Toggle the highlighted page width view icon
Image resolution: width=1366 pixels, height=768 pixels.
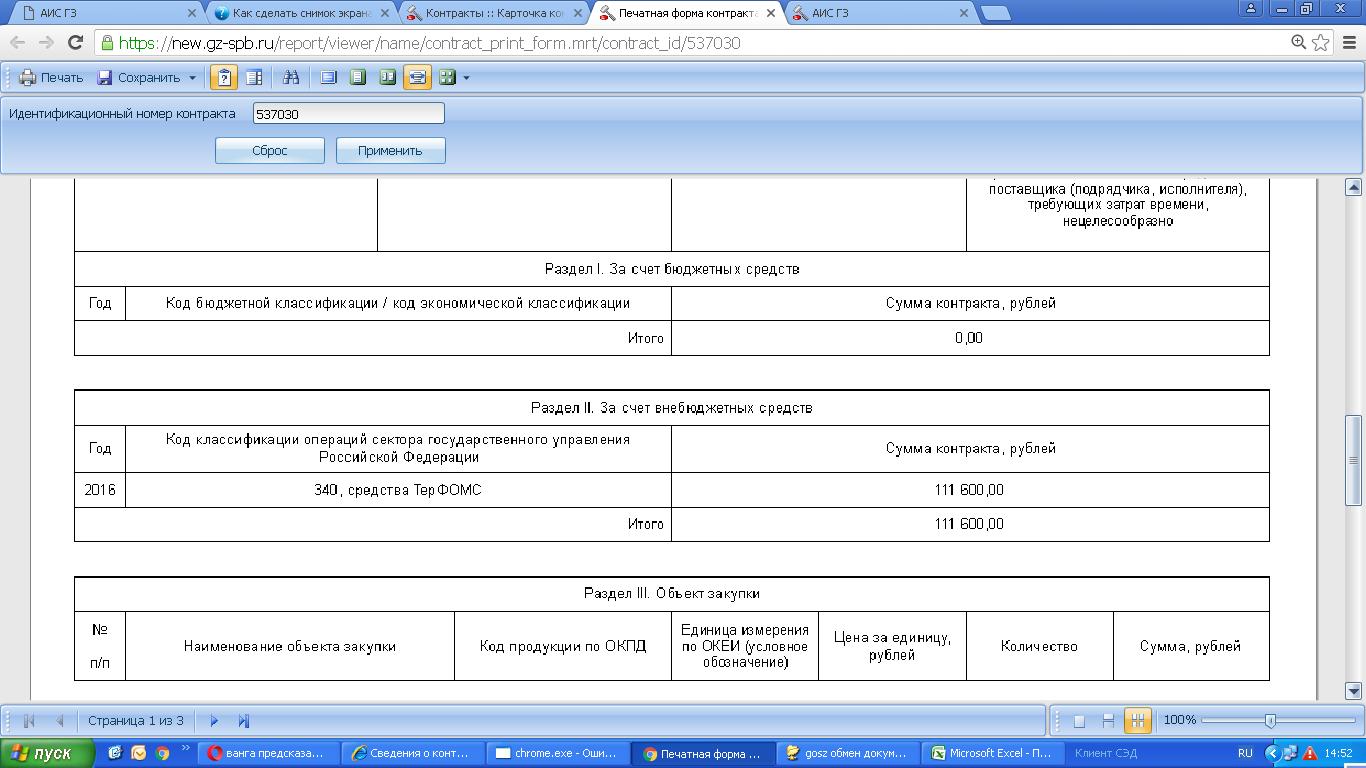[x=417, y=77]
